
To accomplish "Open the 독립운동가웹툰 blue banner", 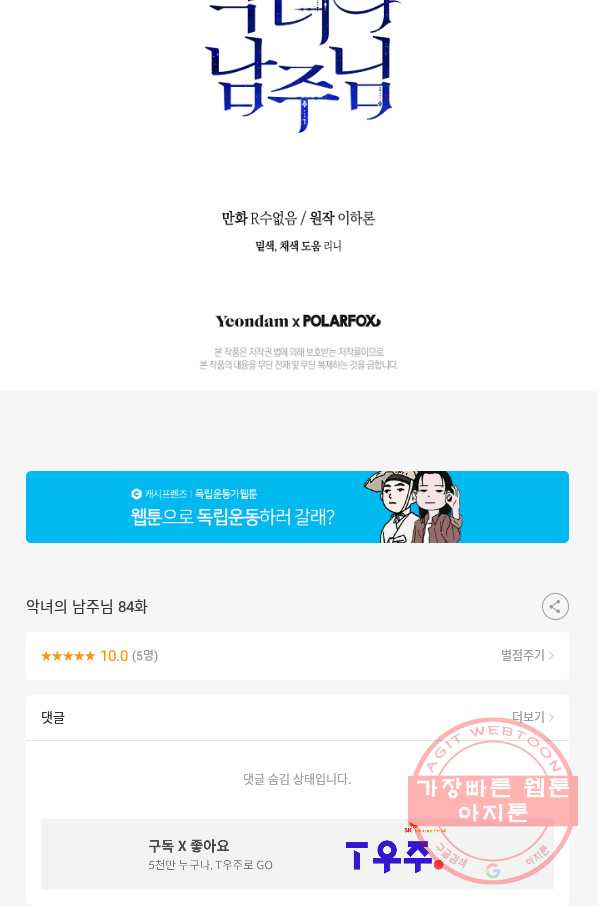I will tap(297, 507).
